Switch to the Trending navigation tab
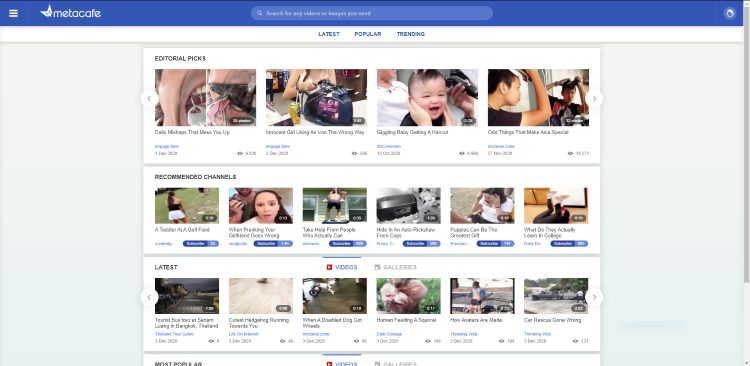 (410, 34)
